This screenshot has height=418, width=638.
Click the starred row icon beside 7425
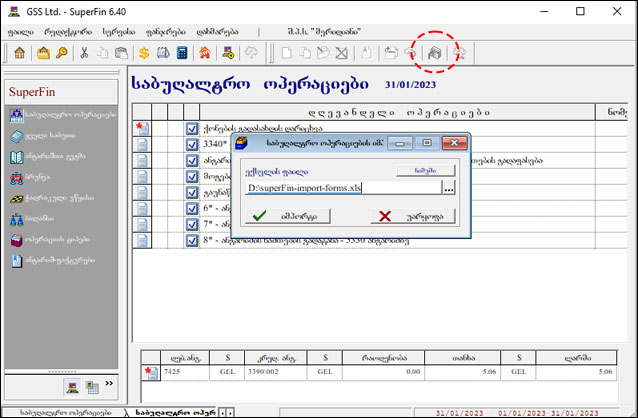click(x=151, y=372)
